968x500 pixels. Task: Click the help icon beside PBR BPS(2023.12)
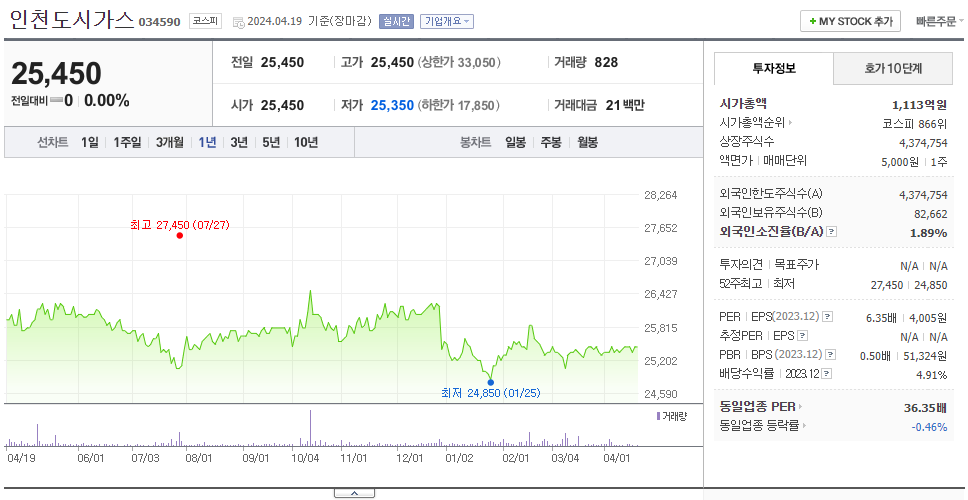(831, 355)
